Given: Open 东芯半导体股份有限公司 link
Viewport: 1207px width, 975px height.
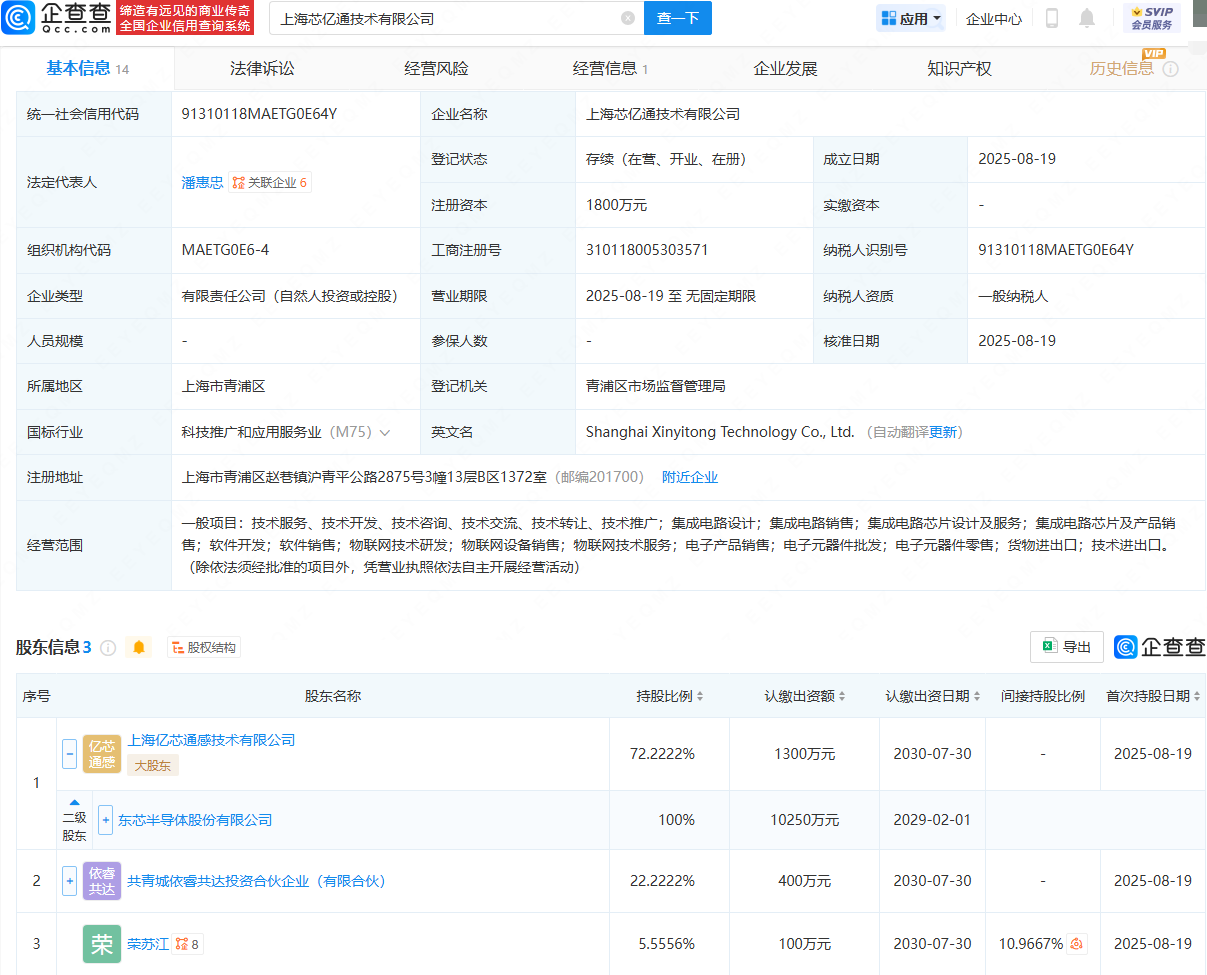Looking at the screenshot, I should pos(195,820).
